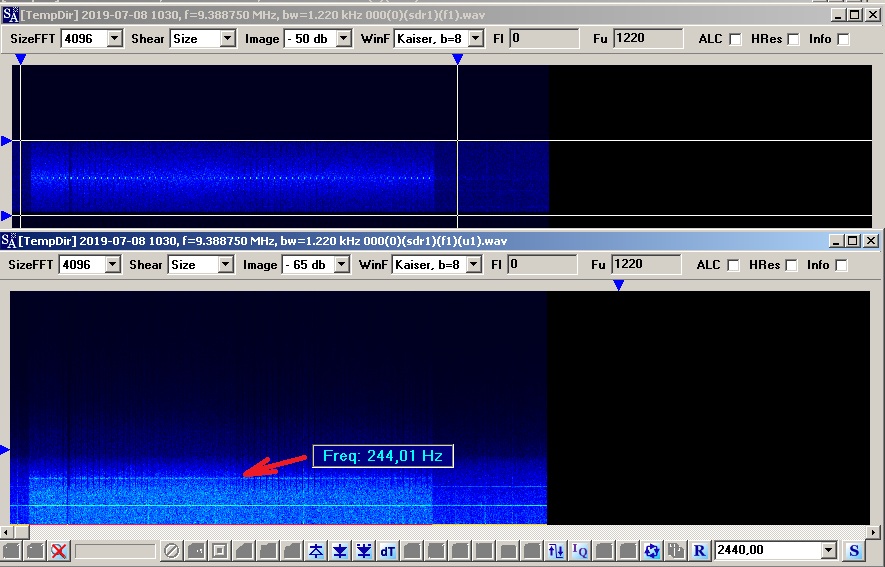Click the circular blue arrows icon

tap(652, 551)
